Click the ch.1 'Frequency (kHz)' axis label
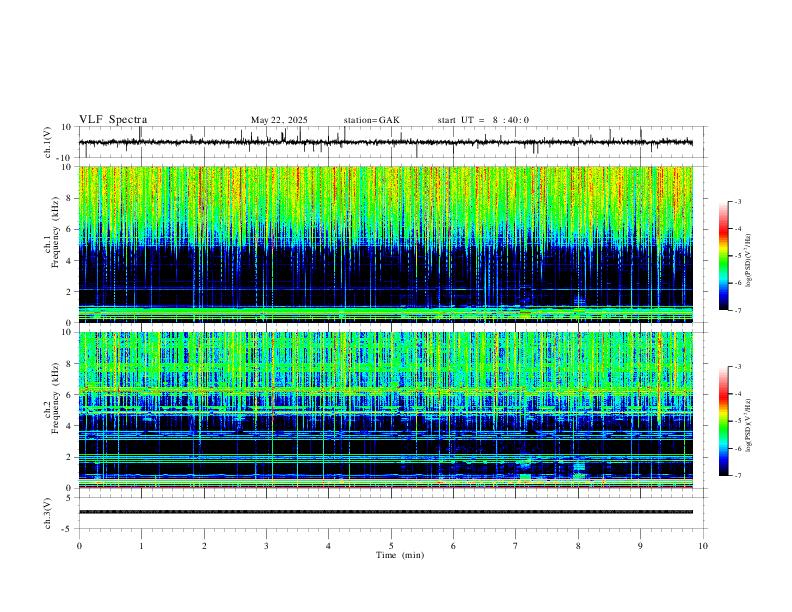 tap(56, 233)
